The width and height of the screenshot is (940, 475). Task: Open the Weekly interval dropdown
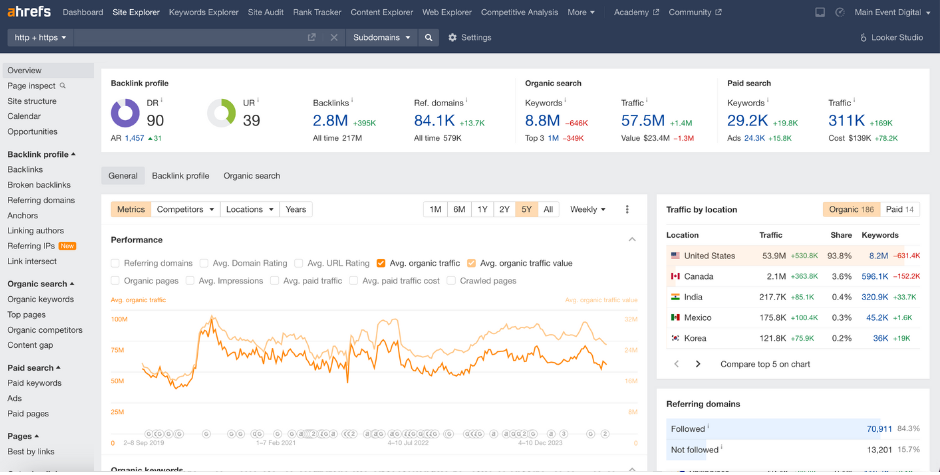point(588,210)
